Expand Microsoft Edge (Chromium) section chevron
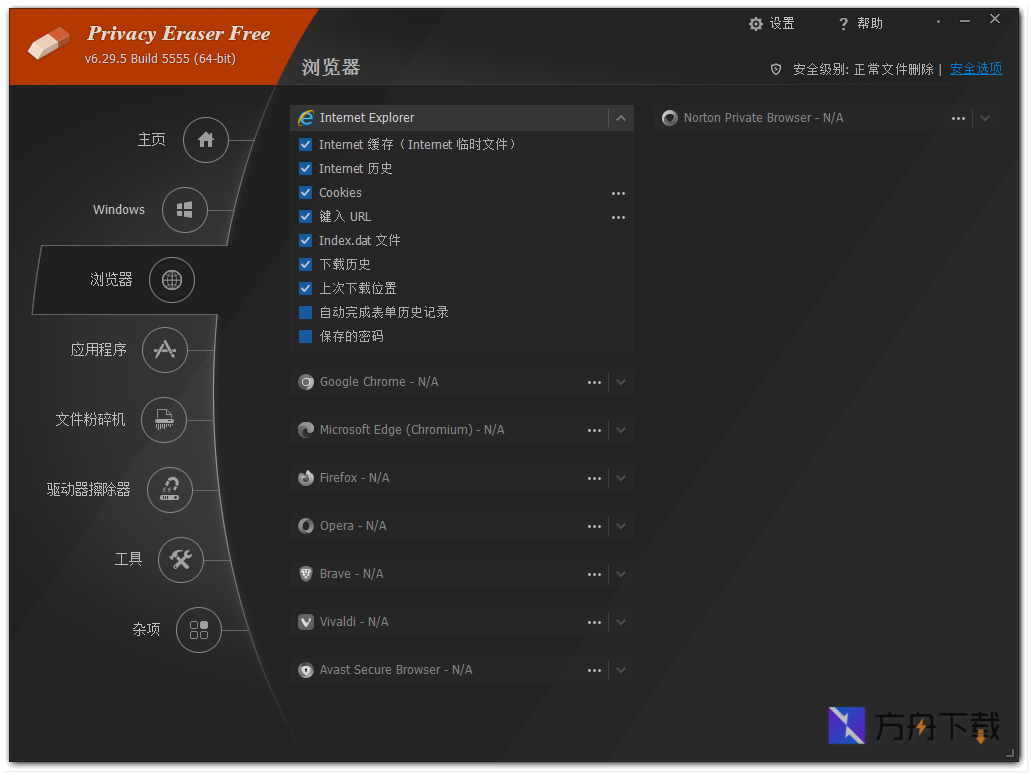This screenshot has height=775, width=1031. (621, 430)
